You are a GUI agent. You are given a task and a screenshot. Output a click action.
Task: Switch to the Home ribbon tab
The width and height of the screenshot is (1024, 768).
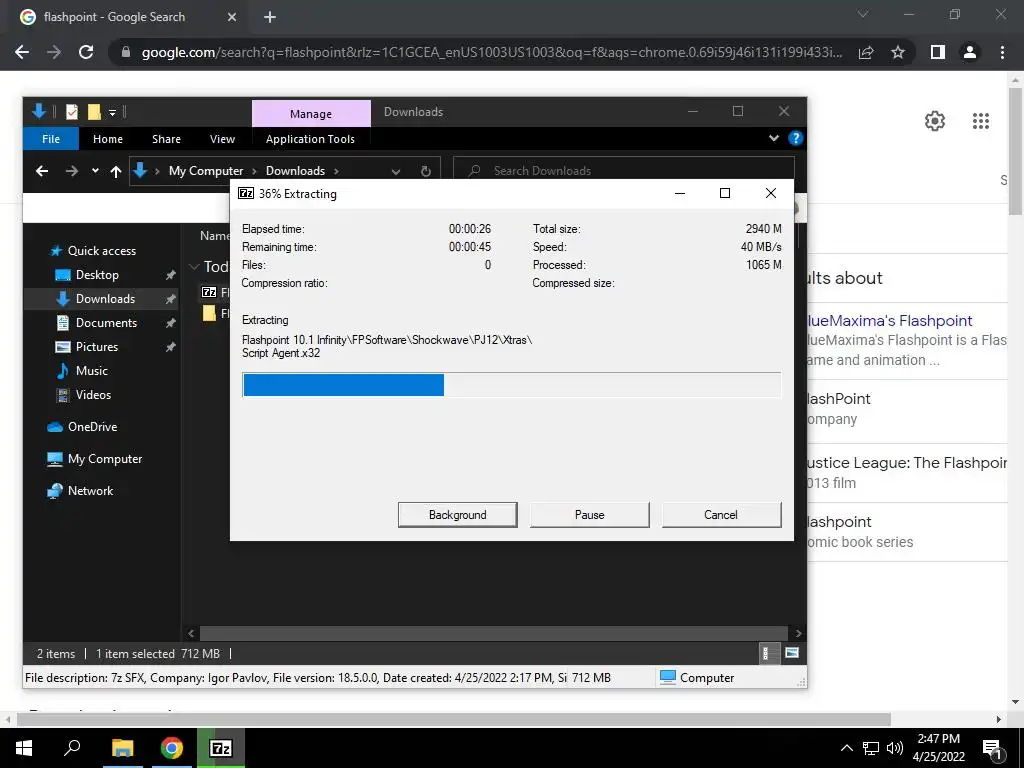click(108, 139)
